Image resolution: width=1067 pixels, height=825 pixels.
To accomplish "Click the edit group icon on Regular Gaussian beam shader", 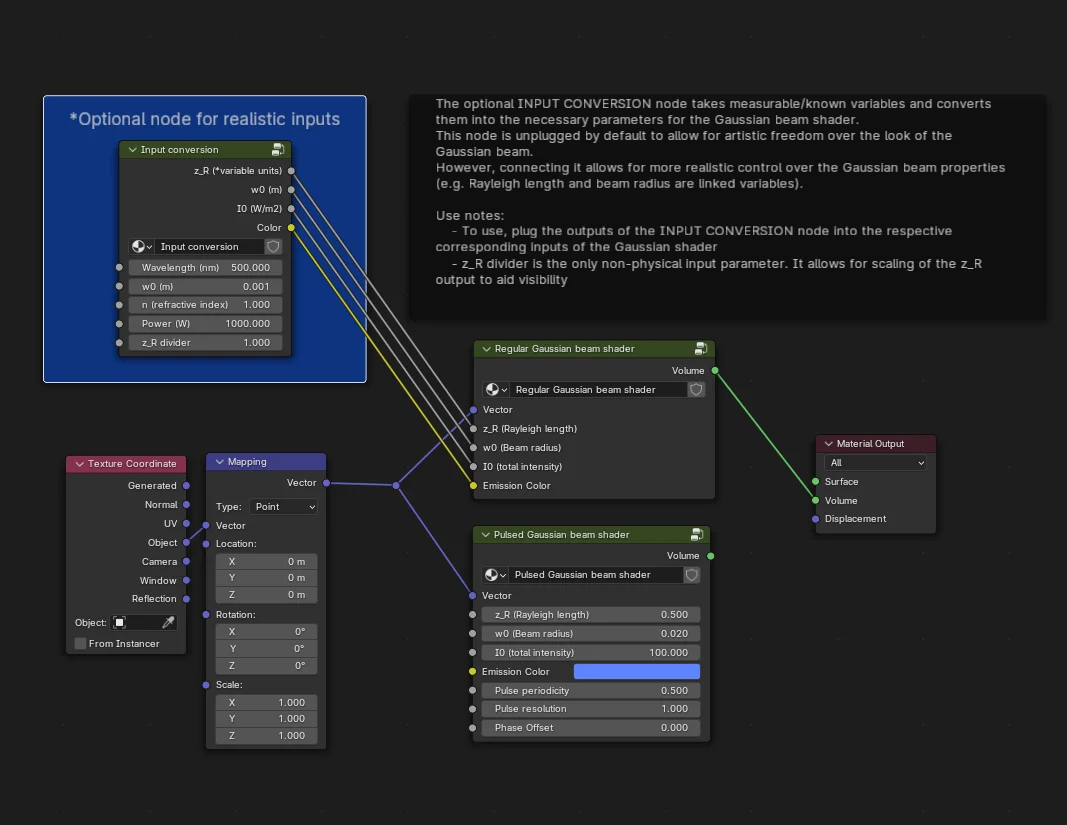I will tap(703, 348).
